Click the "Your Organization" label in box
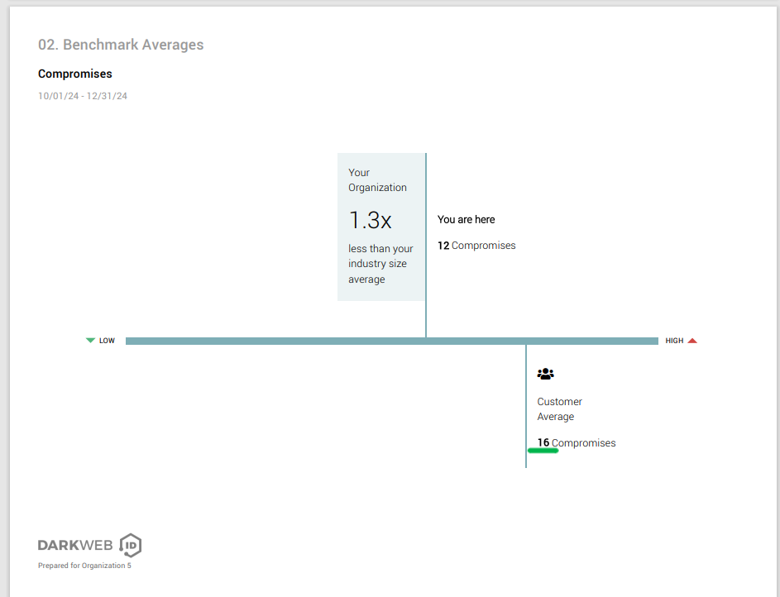Viewport: 780px width, 597px height. click(x=377, y=180)
